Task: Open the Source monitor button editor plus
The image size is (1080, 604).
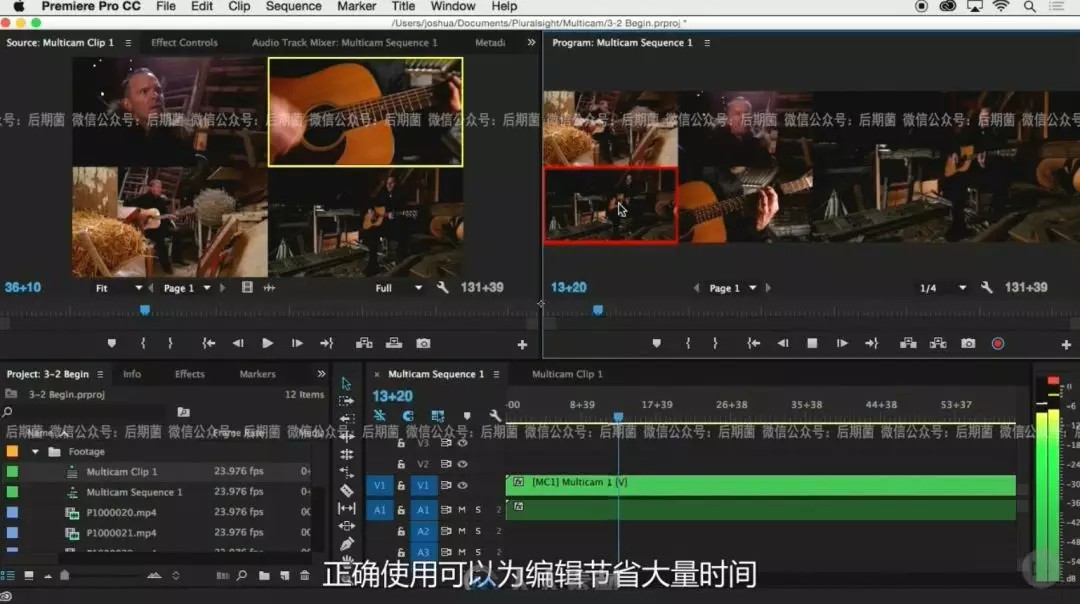Action: [522, 344]
